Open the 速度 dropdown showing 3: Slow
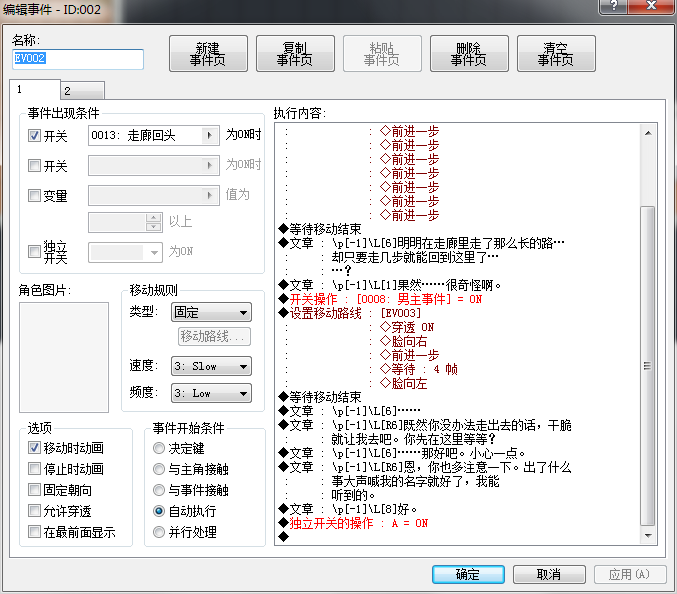The height and width of the screenshot is (594, 677). pyautogui.click(x=211, y=366)
